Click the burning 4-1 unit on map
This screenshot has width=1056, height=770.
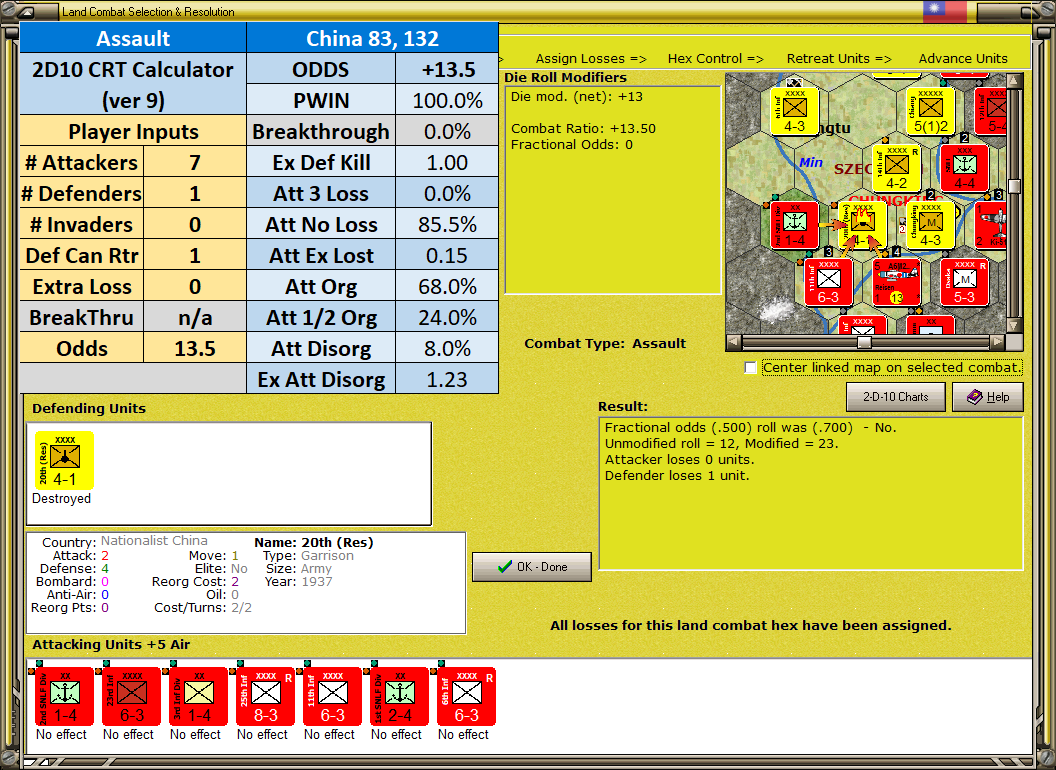click(x=863, y=225)
